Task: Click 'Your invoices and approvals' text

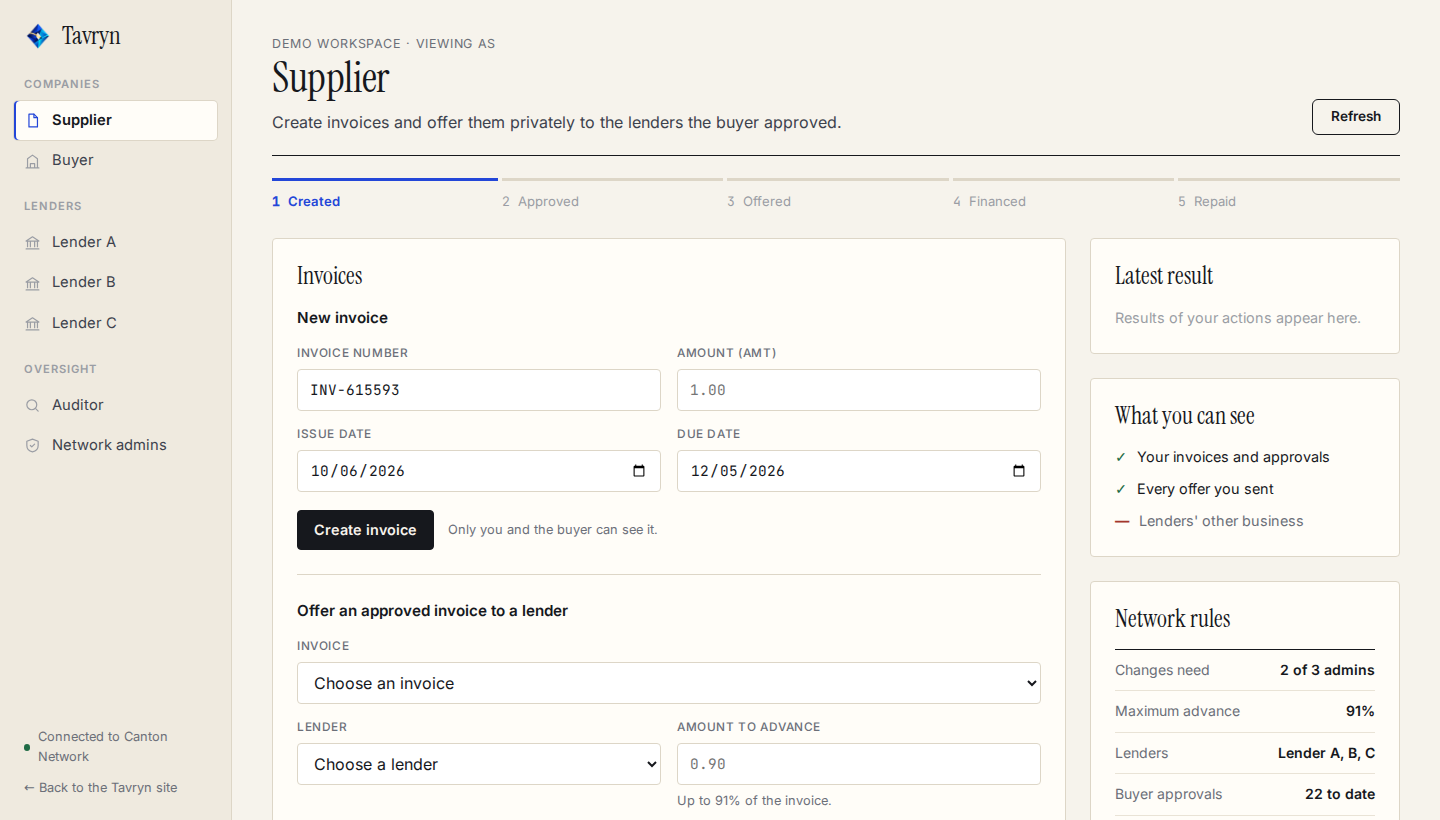Action: [1233, 457]
